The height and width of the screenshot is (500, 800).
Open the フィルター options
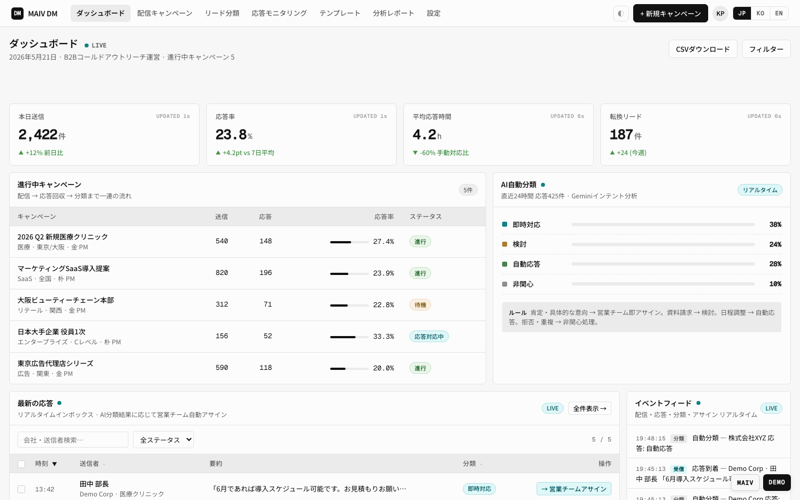point(766,49)
